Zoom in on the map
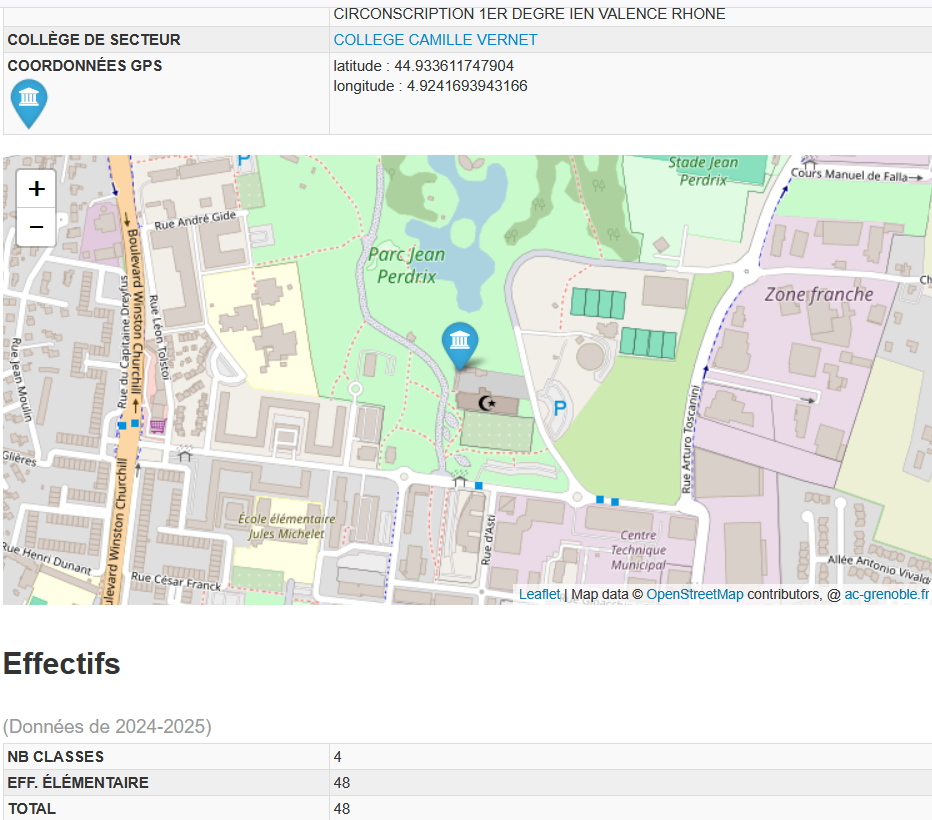 click(37, 189)
